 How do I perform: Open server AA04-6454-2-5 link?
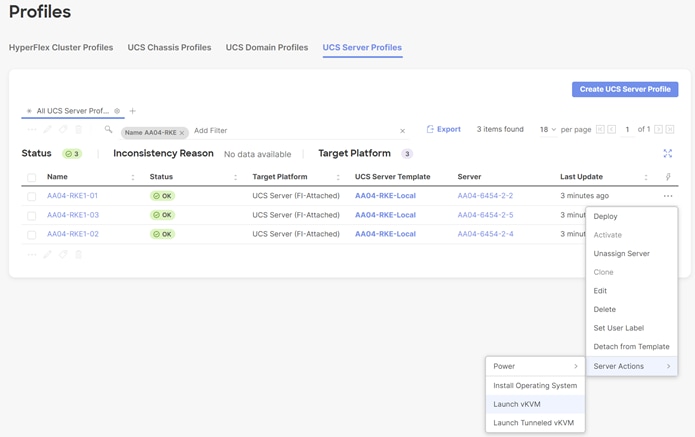pos(485,215)
